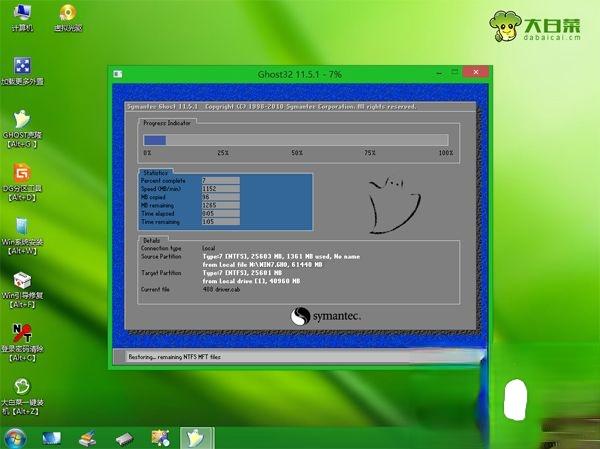
Task: Click the MB copied value field
Action: pyautogui.click(x=221, y=197)
